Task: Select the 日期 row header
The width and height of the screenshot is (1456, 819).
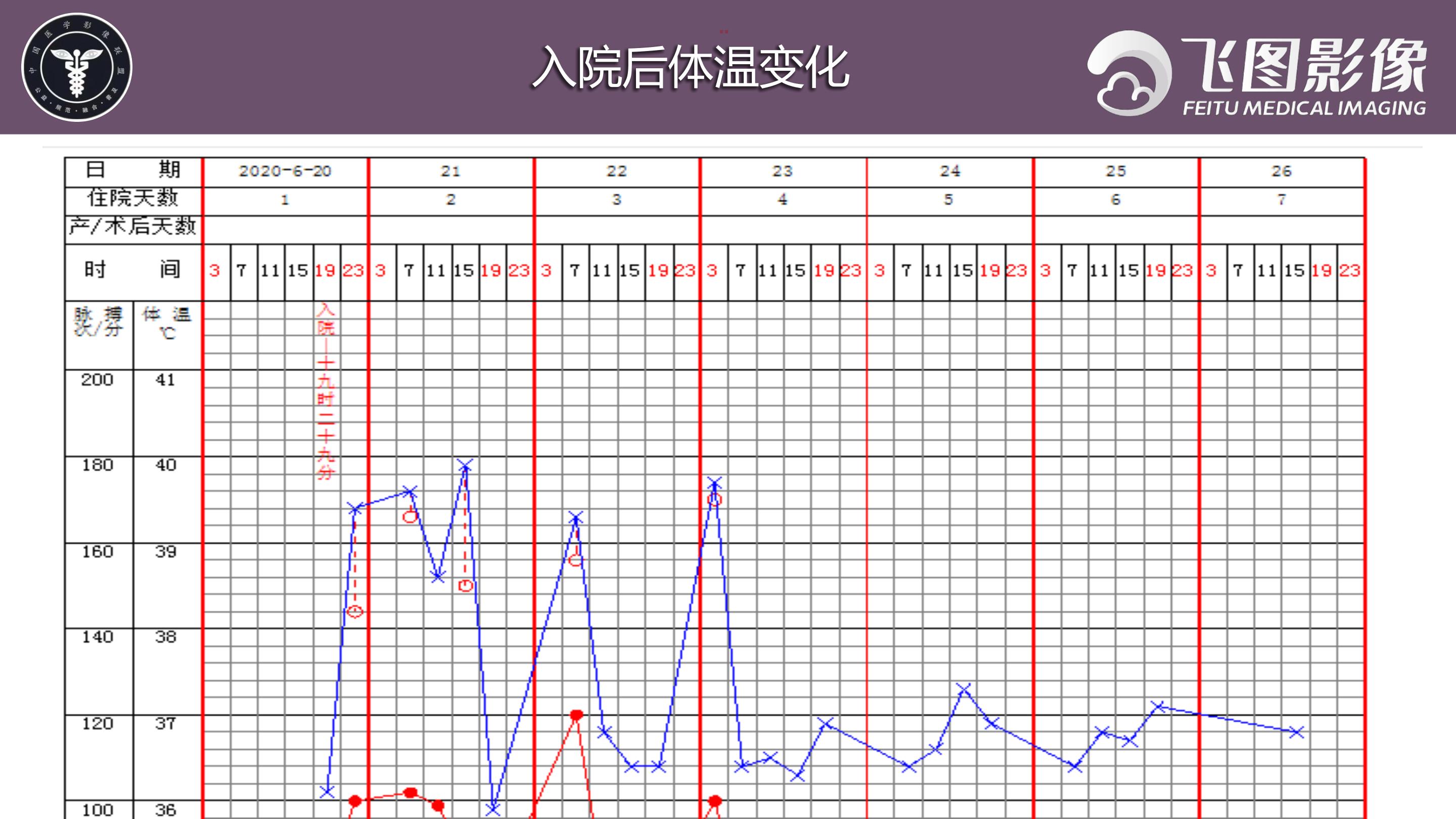Action: click(133, 169)
